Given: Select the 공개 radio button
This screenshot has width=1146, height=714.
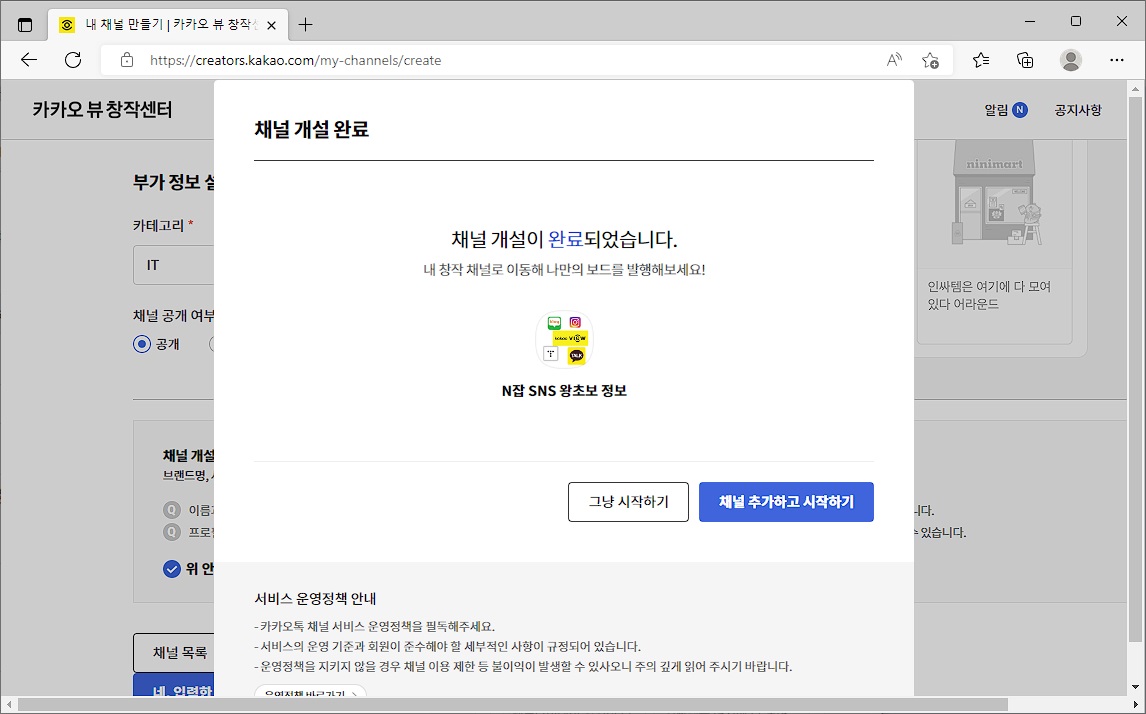Looking at the screenshot, I should [142, 343].
